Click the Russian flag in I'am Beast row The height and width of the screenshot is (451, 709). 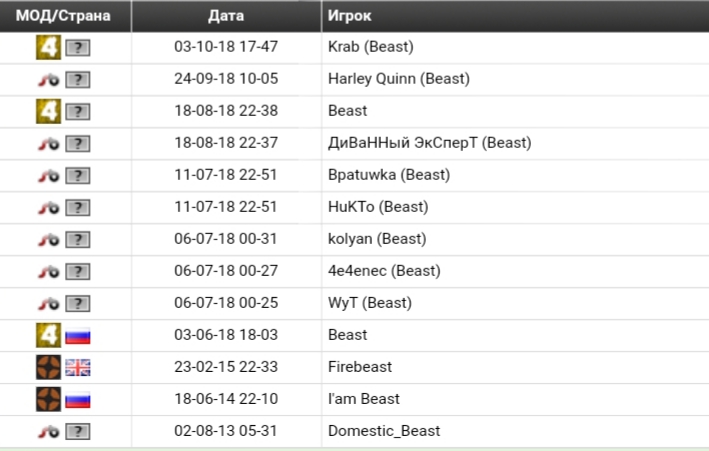click(x=78, y=399)
